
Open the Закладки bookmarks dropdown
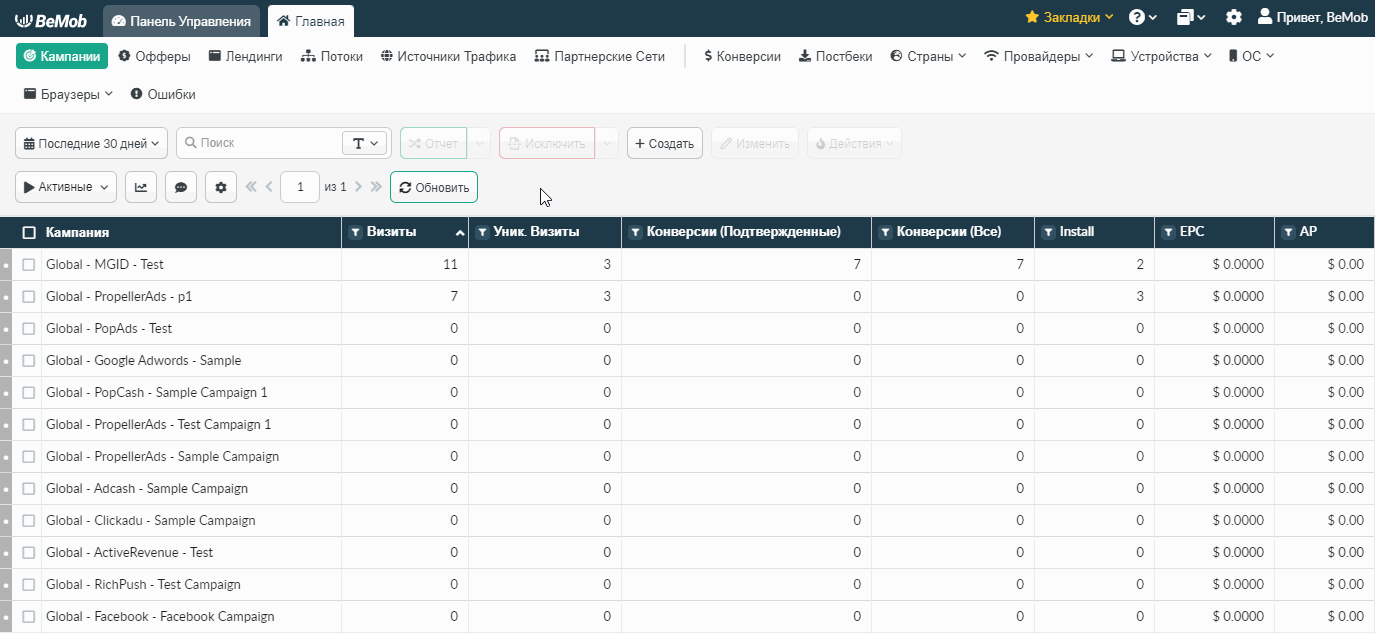pyautogui.click(x=1069, y=17)
